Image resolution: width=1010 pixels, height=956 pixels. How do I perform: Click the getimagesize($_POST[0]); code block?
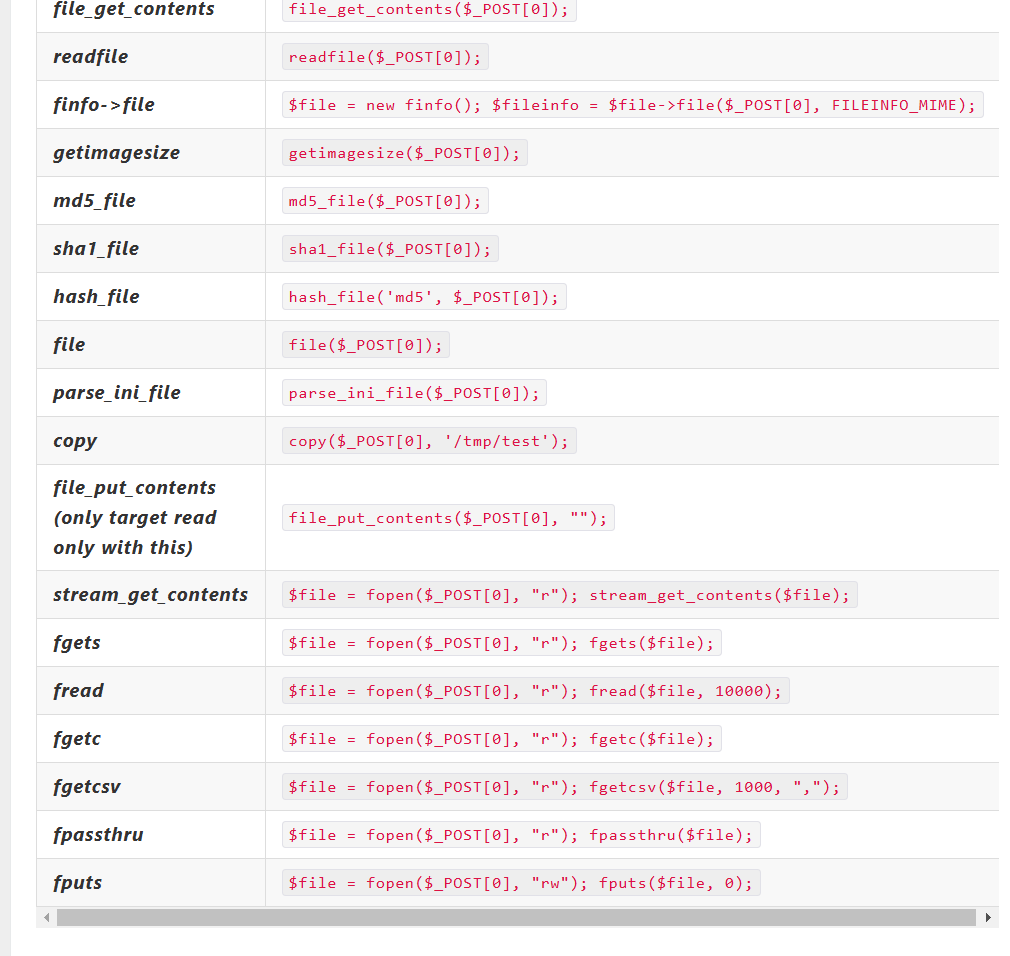click(x=404, y=153)
